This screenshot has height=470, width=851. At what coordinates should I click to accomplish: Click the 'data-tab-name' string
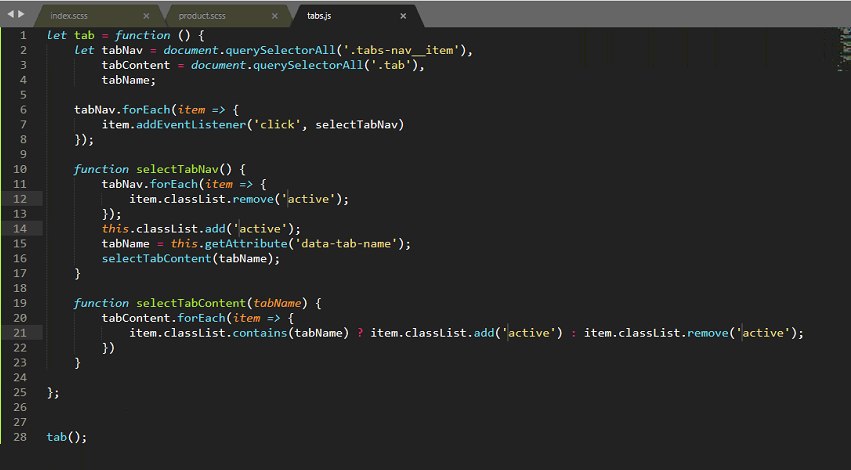[346, 244]
